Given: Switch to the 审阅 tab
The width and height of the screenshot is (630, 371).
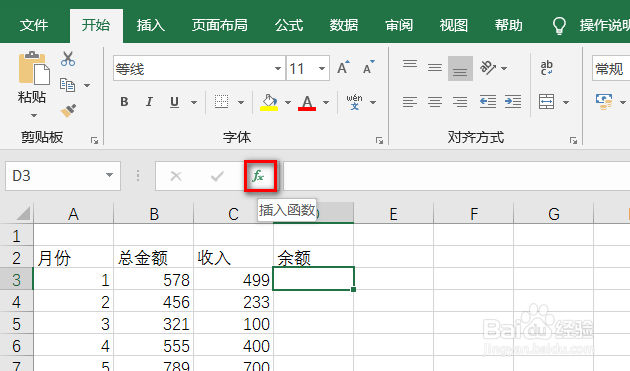Looking at the screenshot, I should click(x=399, y=25).
